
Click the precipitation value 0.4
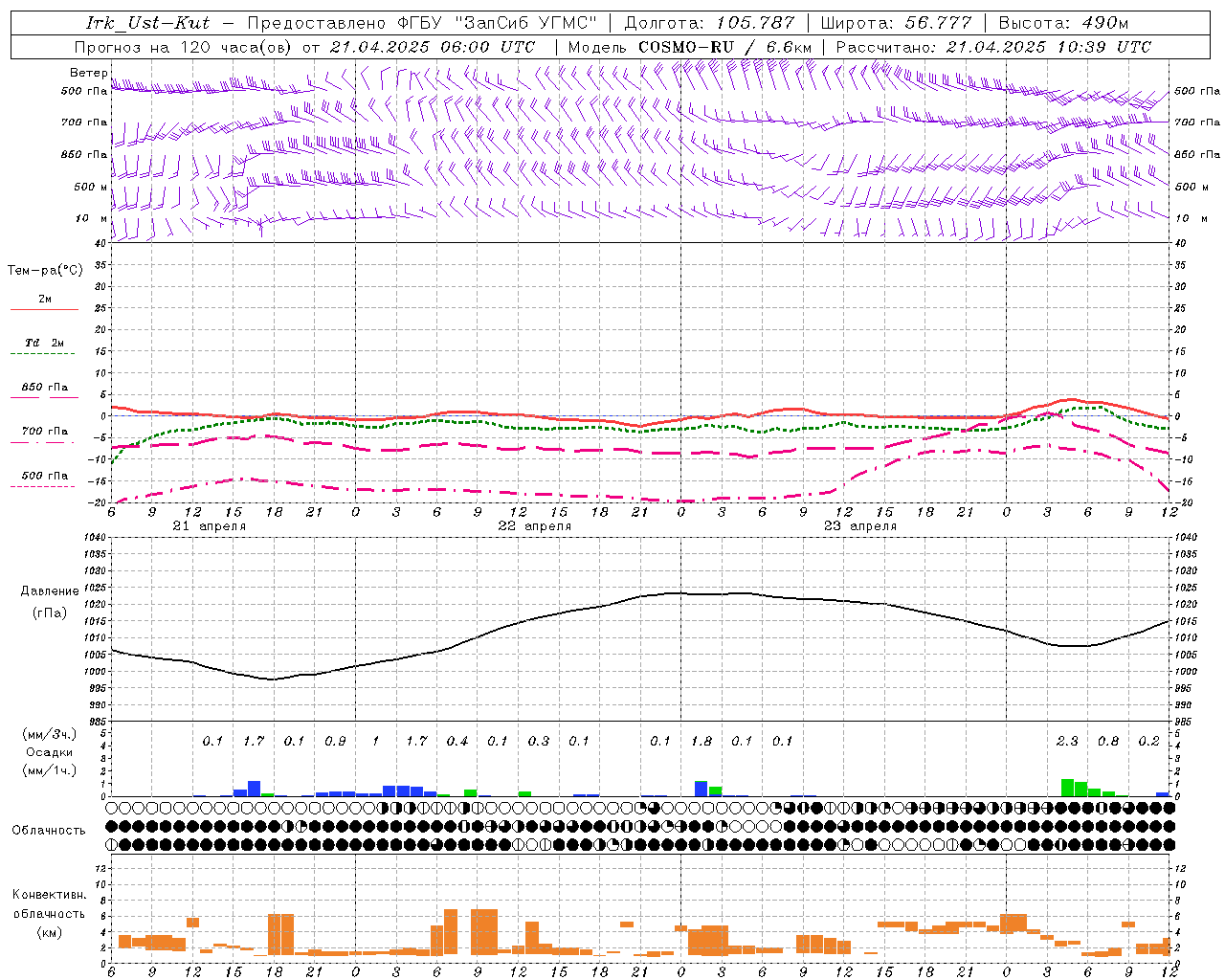pos(457,741)
